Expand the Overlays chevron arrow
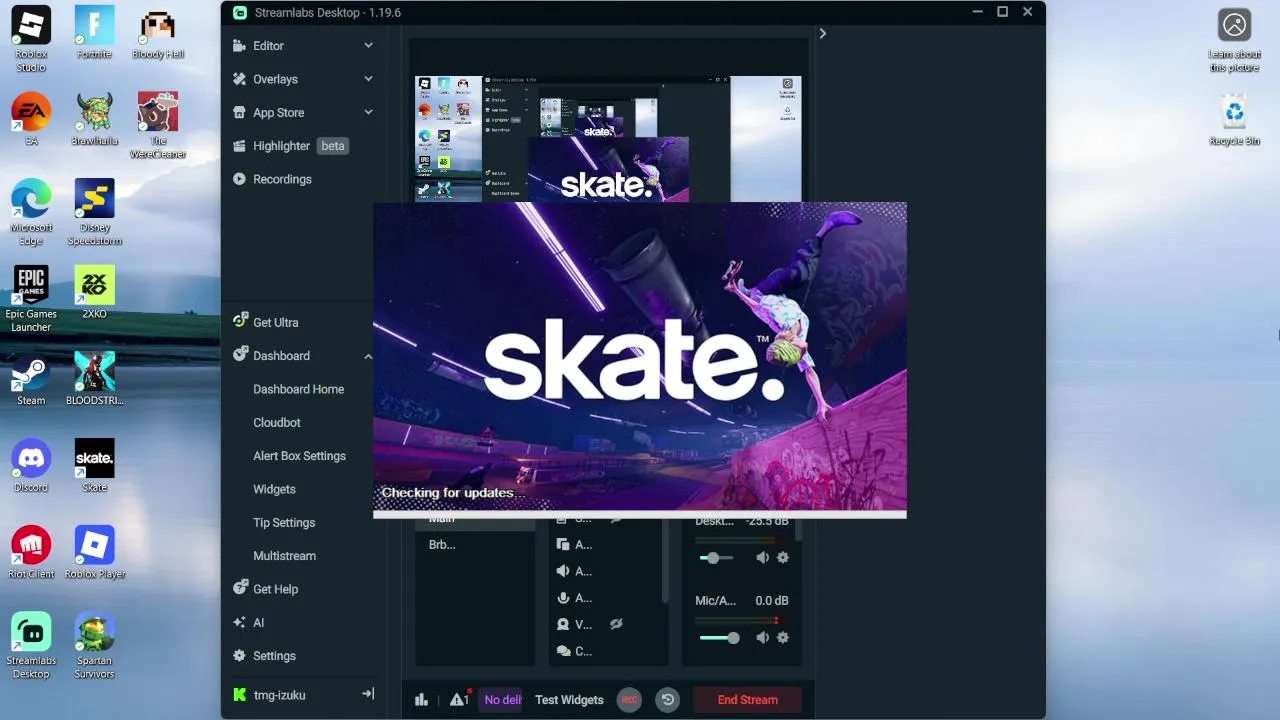 (x=368, y=79)
